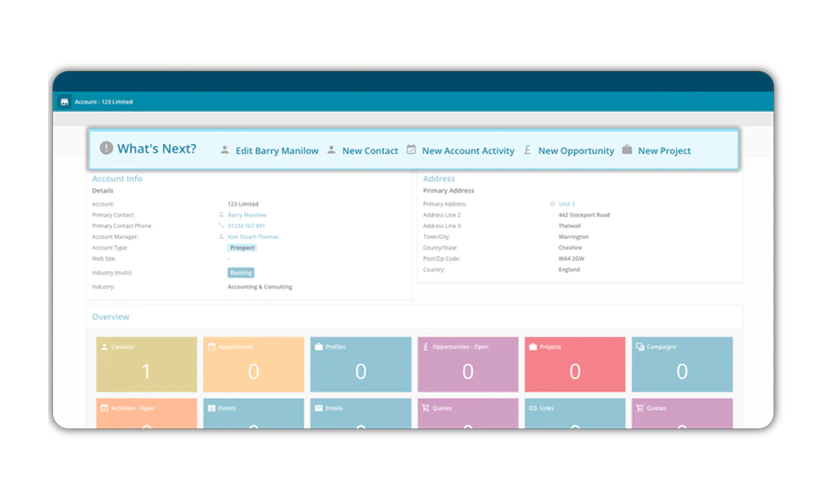The height and width of the screenshot is (500, 833).
Task: Open the red Projects overview tile
Action: click(x=575, y=365)
